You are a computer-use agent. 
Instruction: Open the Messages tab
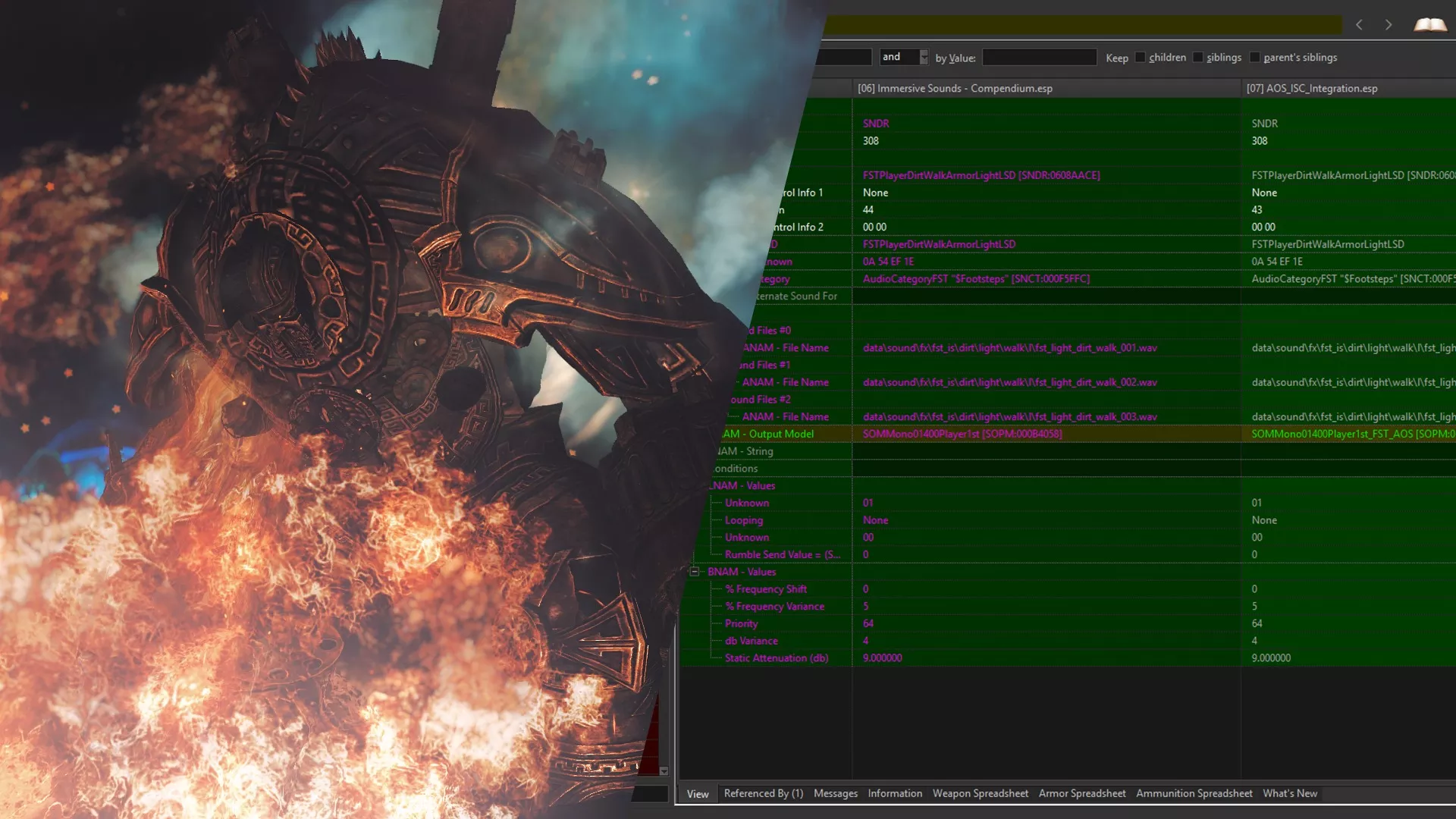pos(836,793)
